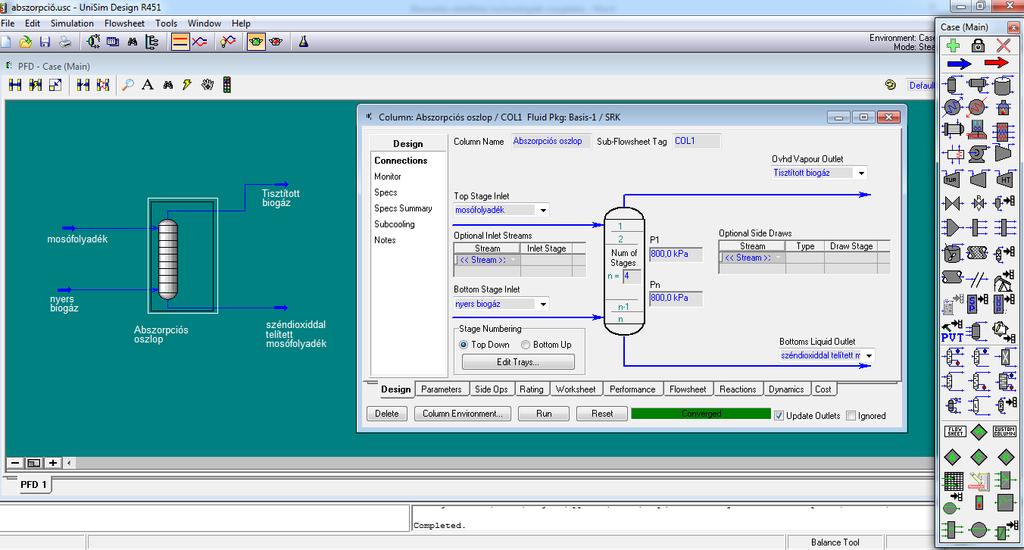Enter Basis Environment via the flask icon

304,42
